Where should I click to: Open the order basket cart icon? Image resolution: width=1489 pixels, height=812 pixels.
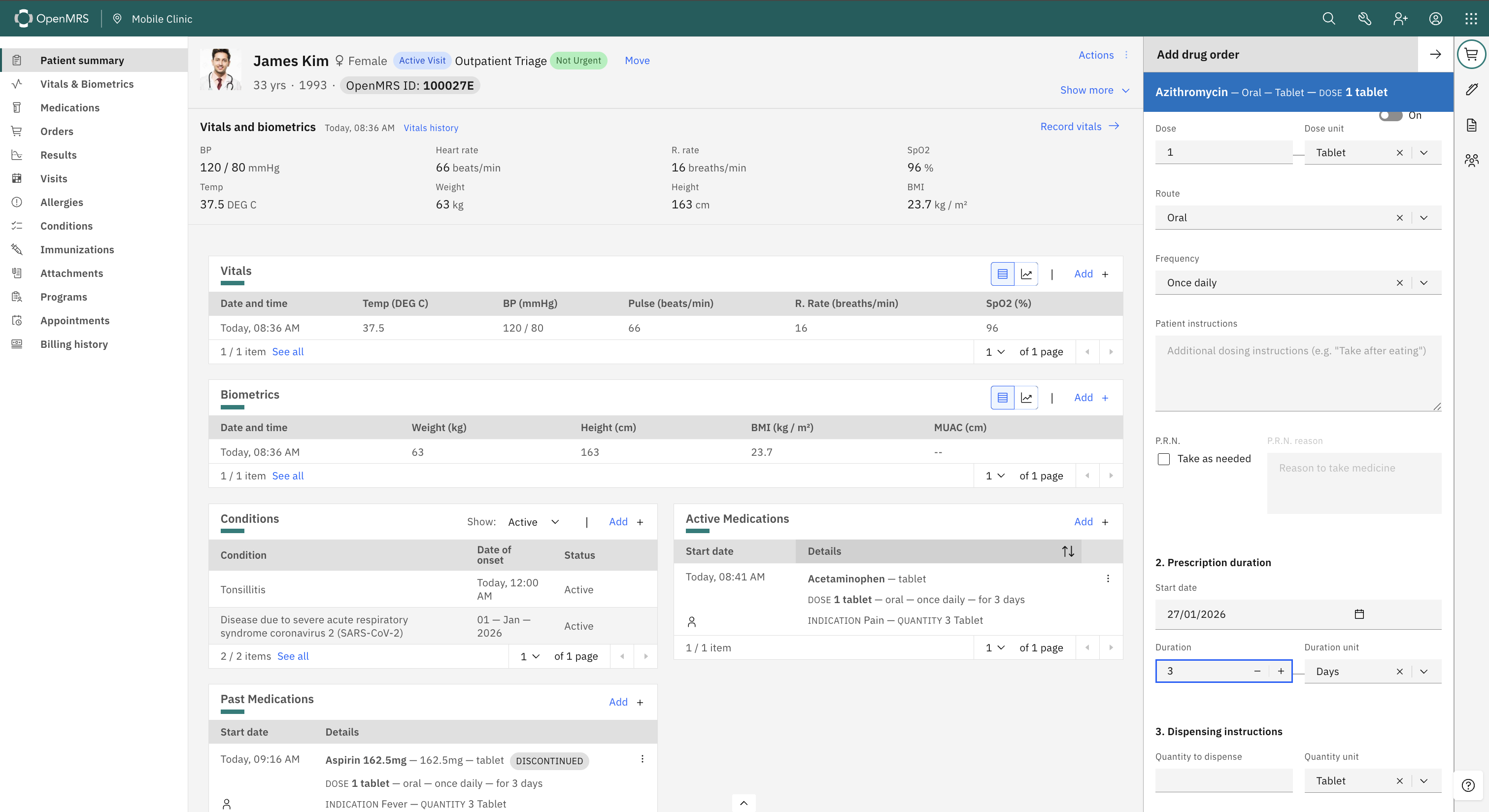point(1471,54)
